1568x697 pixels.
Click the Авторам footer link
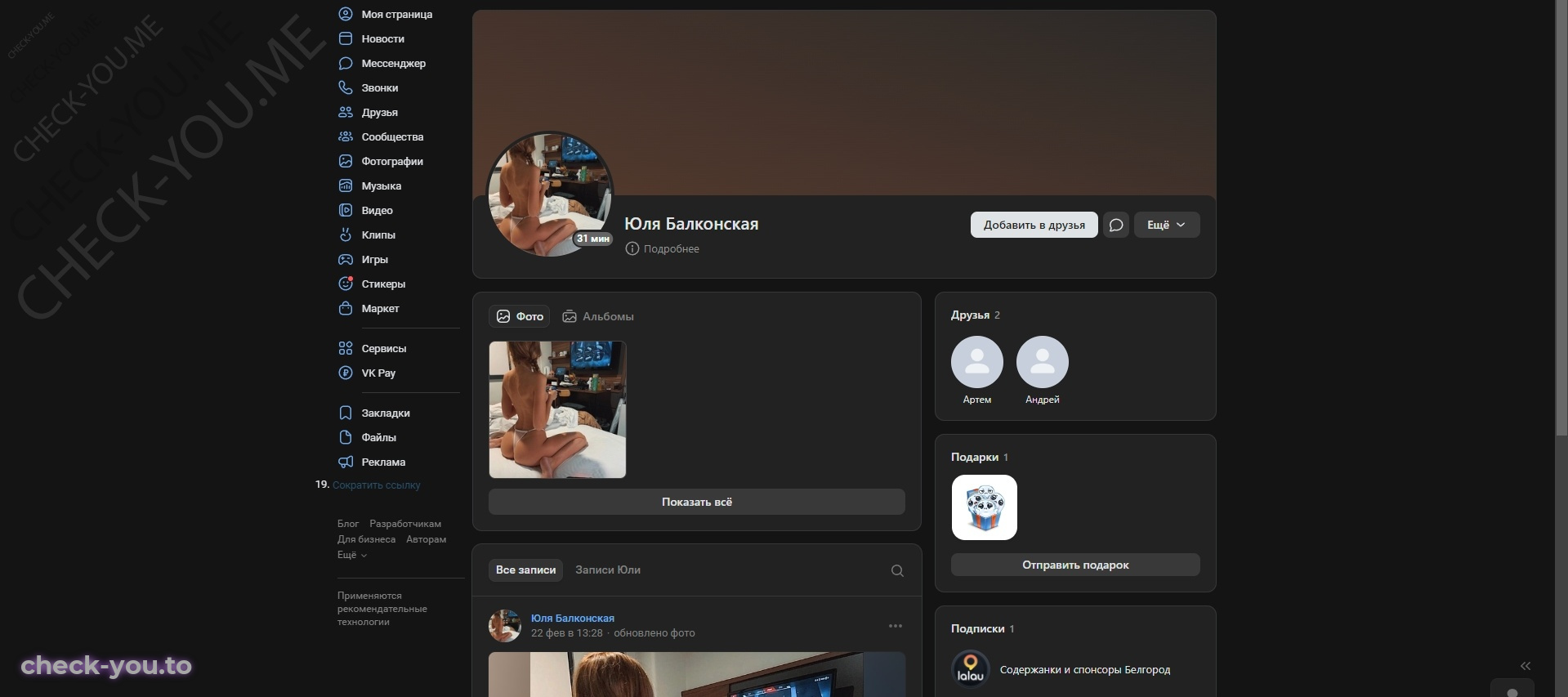tap(427, 539)
